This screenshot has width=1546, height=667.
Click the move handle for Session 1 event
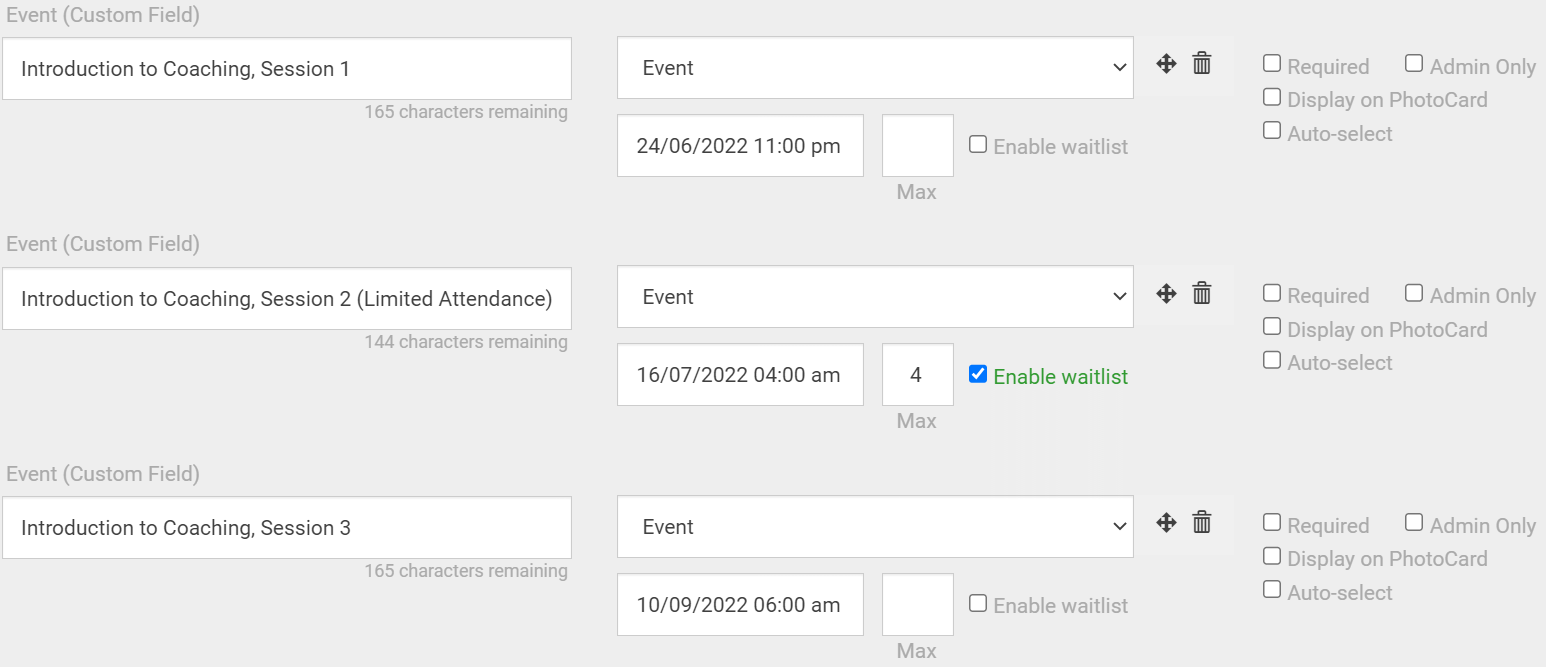pyautogui.click(x=1166, y=64)
